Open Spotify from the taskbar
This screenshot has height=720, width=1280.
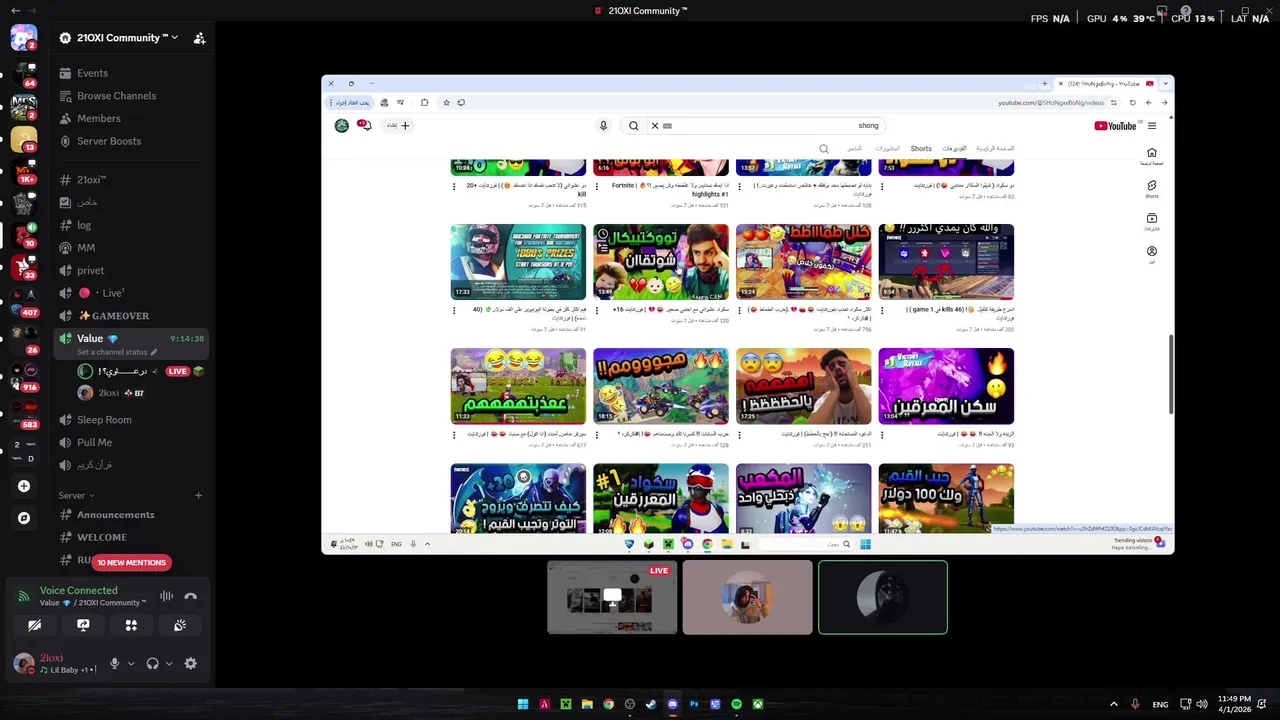[737, 704]
